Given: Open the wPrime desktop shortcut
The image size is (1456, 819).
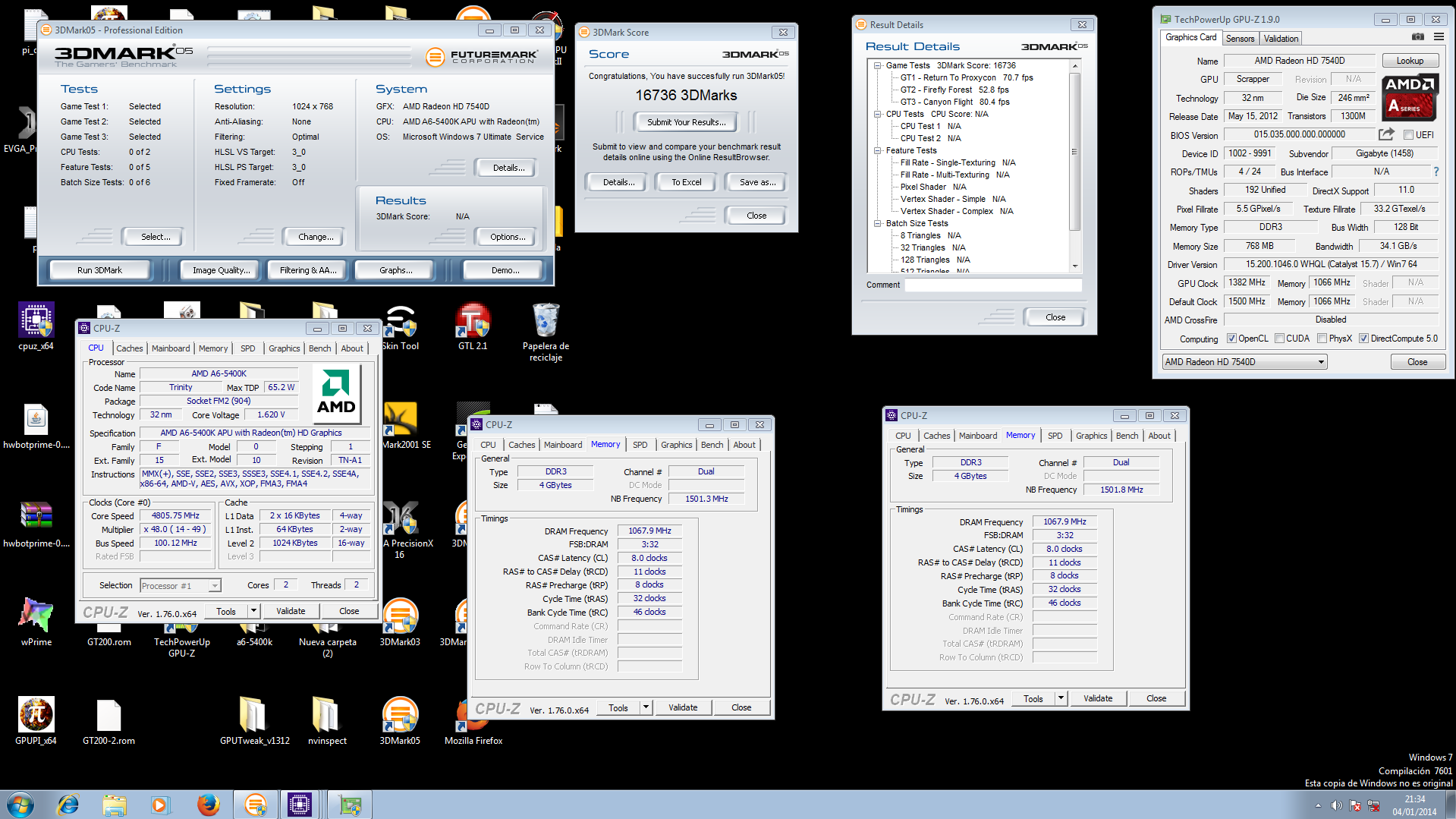Looking at the screenshot, I should point(36,622).
